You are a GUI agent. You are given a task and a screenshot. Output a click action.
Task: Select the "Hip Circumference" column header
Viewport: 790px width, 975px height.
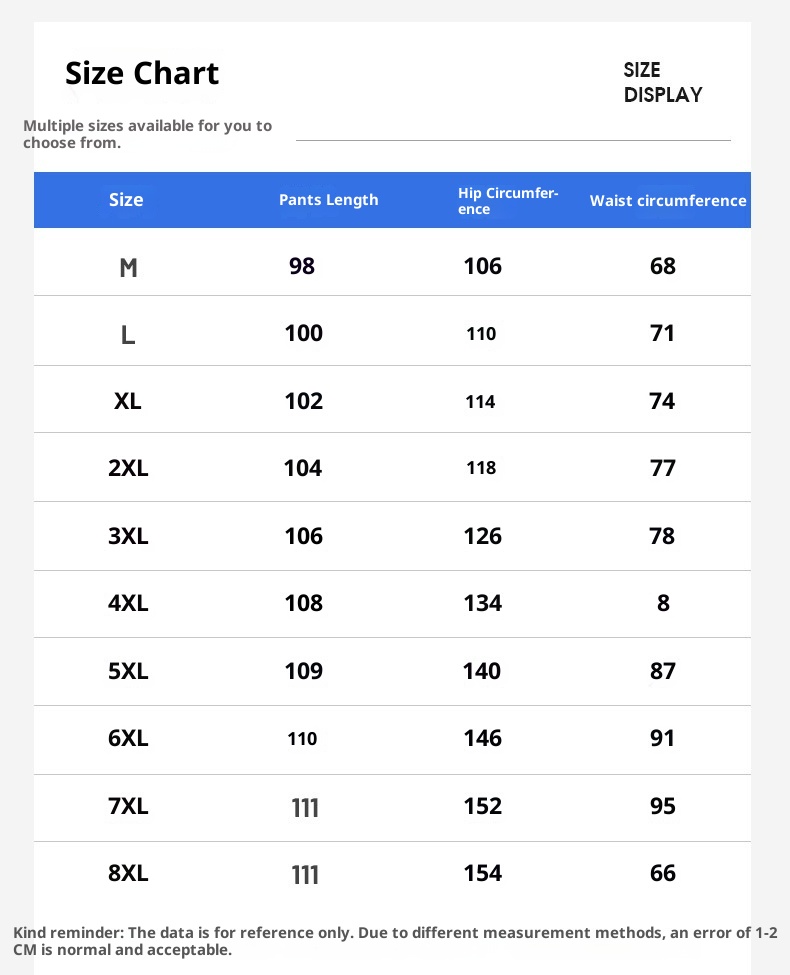tap(508, 201)
